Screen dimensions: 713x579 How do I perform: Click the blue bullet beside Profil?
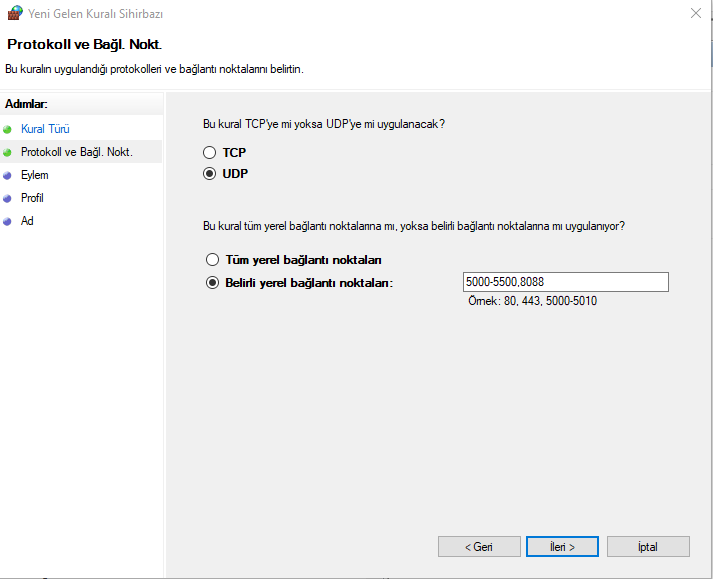8,198
